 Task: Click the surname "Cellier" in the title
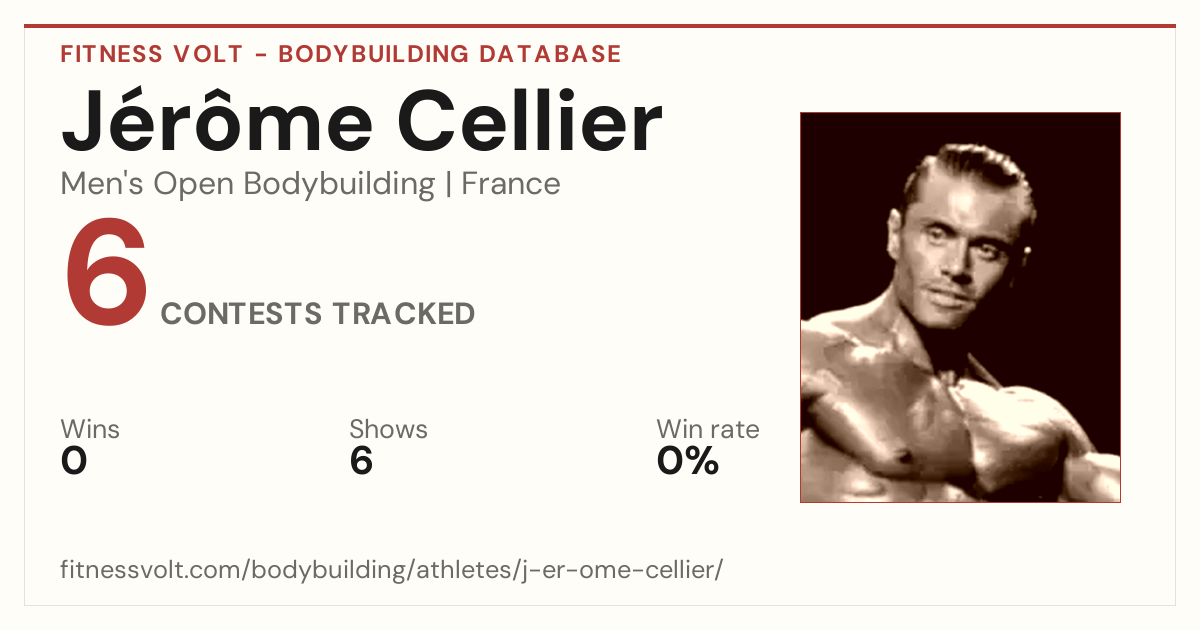coord(531,122)
